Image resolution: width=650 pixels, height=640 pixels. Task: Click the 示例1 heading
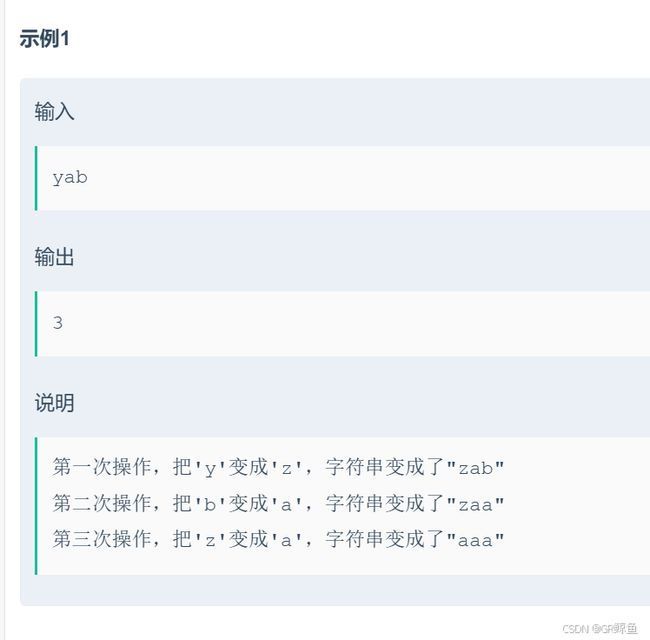(44, 39)
